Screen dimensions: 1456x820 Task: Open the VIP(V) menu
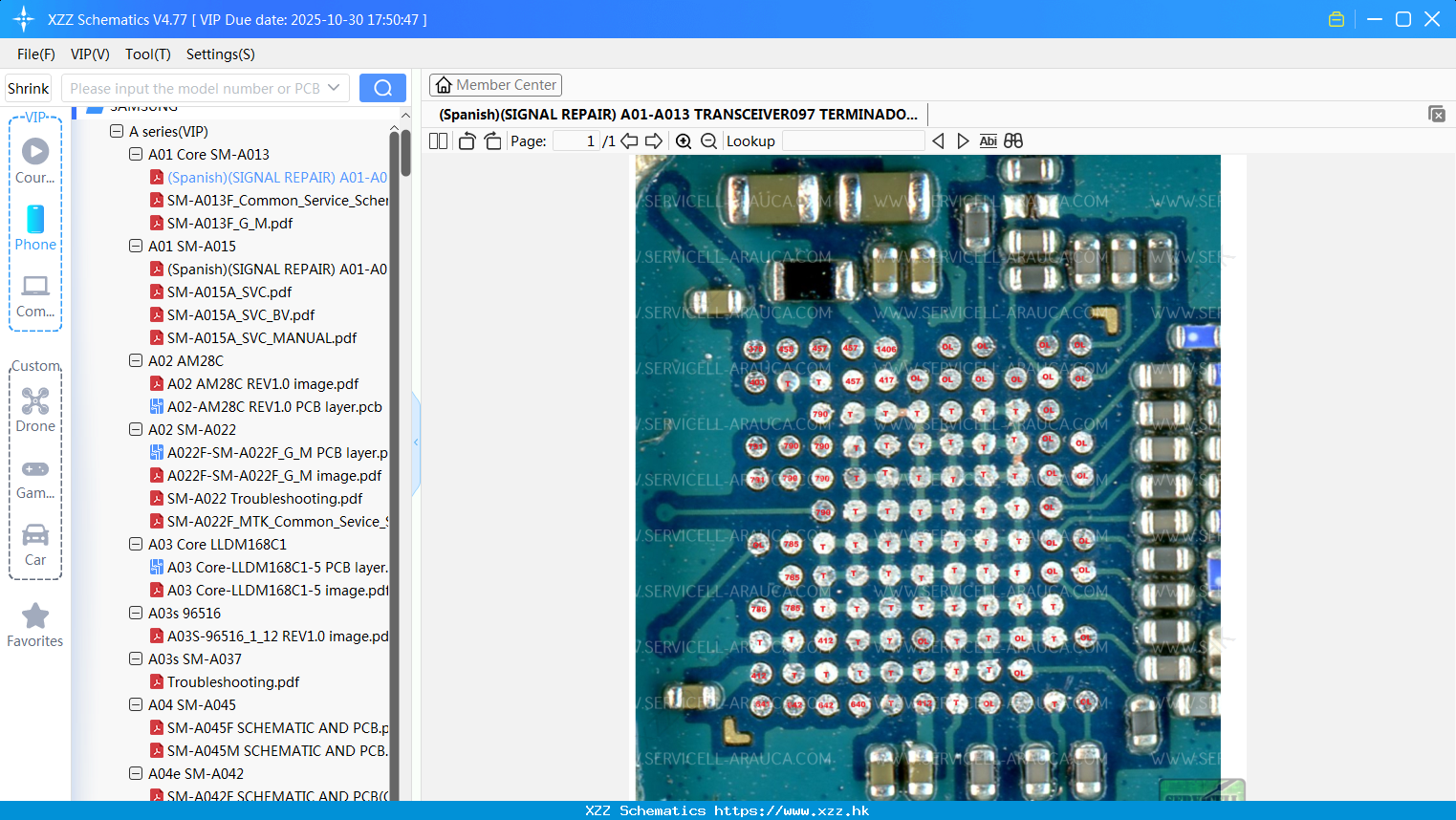coord(90,54)
